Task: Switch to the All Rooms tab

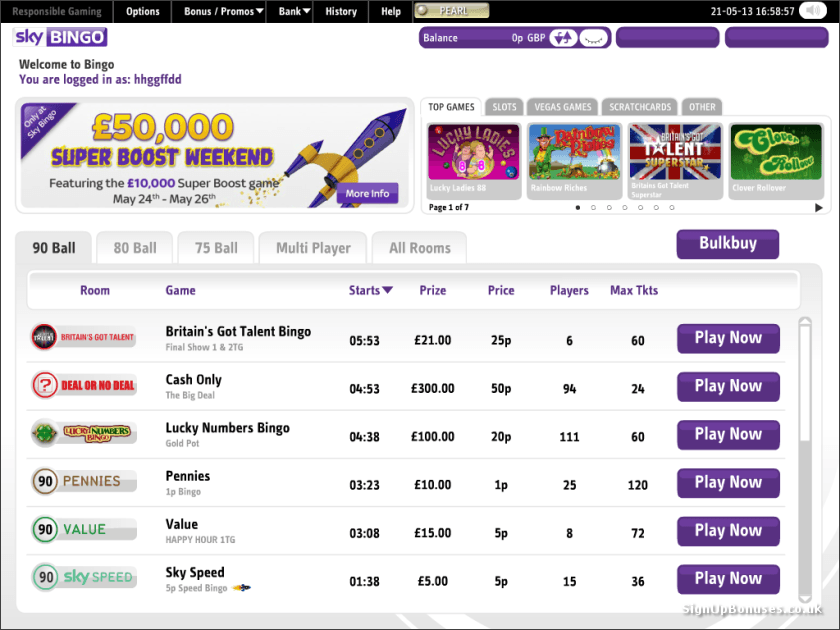Action: click(420, 248)
